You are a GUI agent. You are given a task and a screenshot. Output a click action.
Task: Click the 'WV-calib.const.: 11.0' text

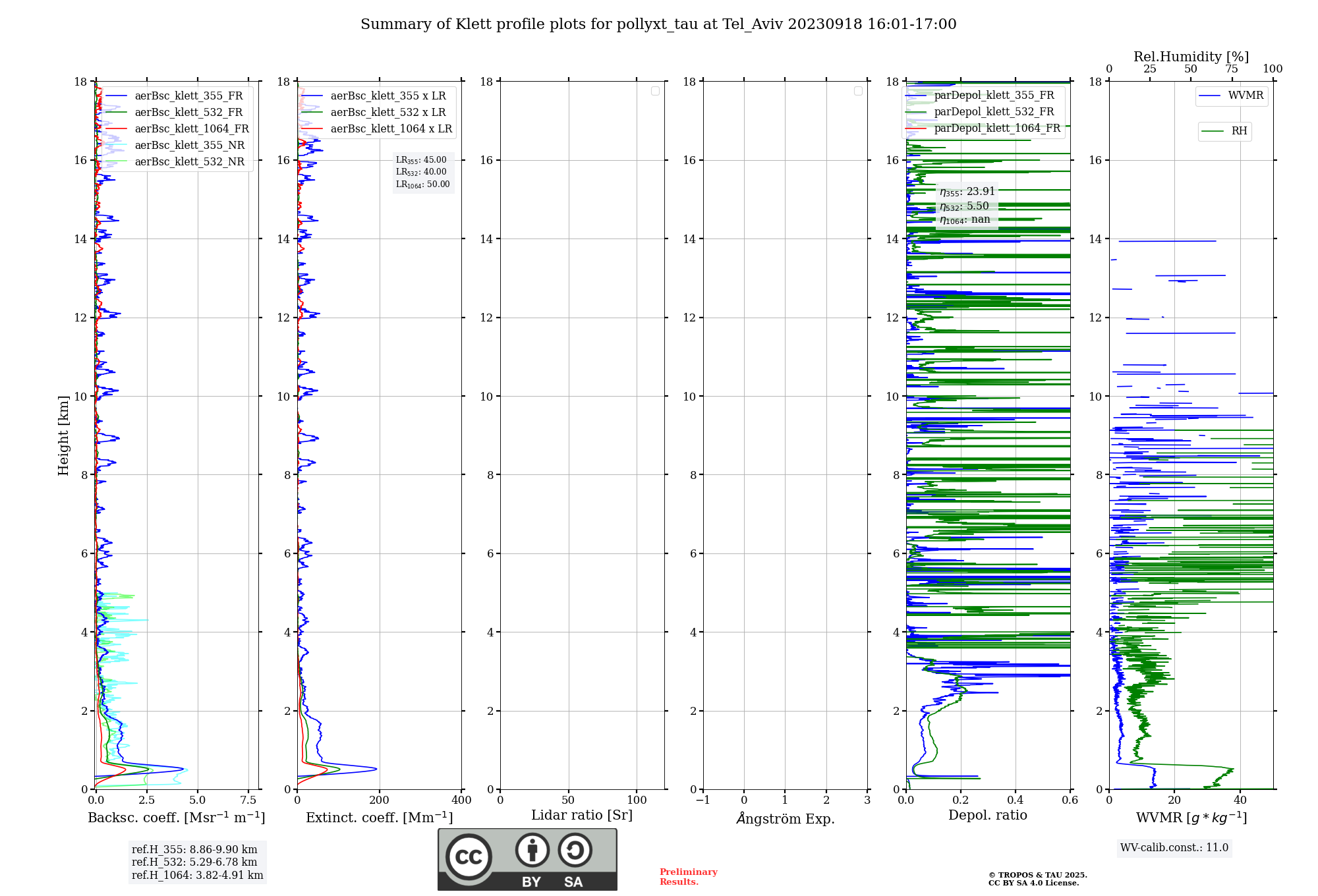(1174, 848)
